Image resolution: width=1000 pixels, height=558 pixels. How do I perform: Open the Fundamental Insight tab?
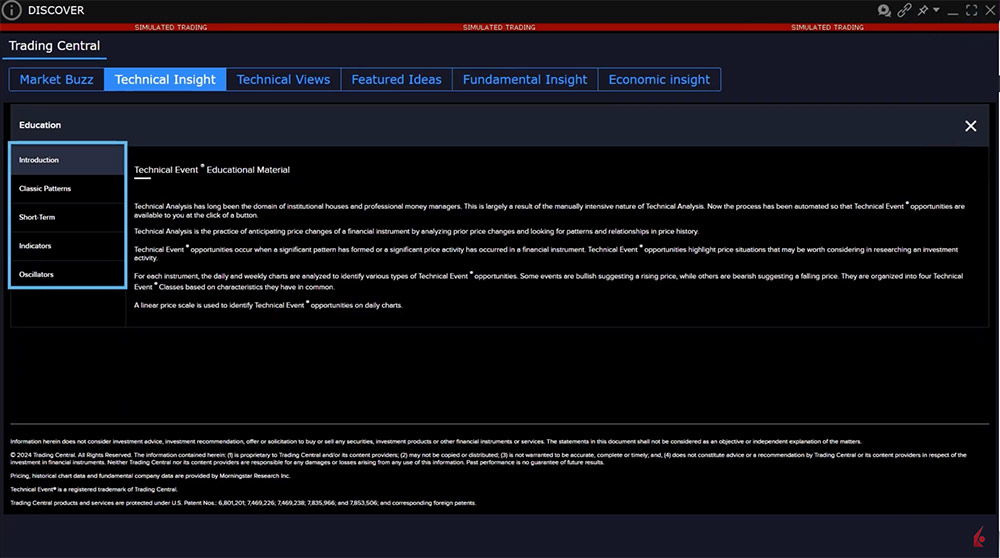tap(525, 80)
